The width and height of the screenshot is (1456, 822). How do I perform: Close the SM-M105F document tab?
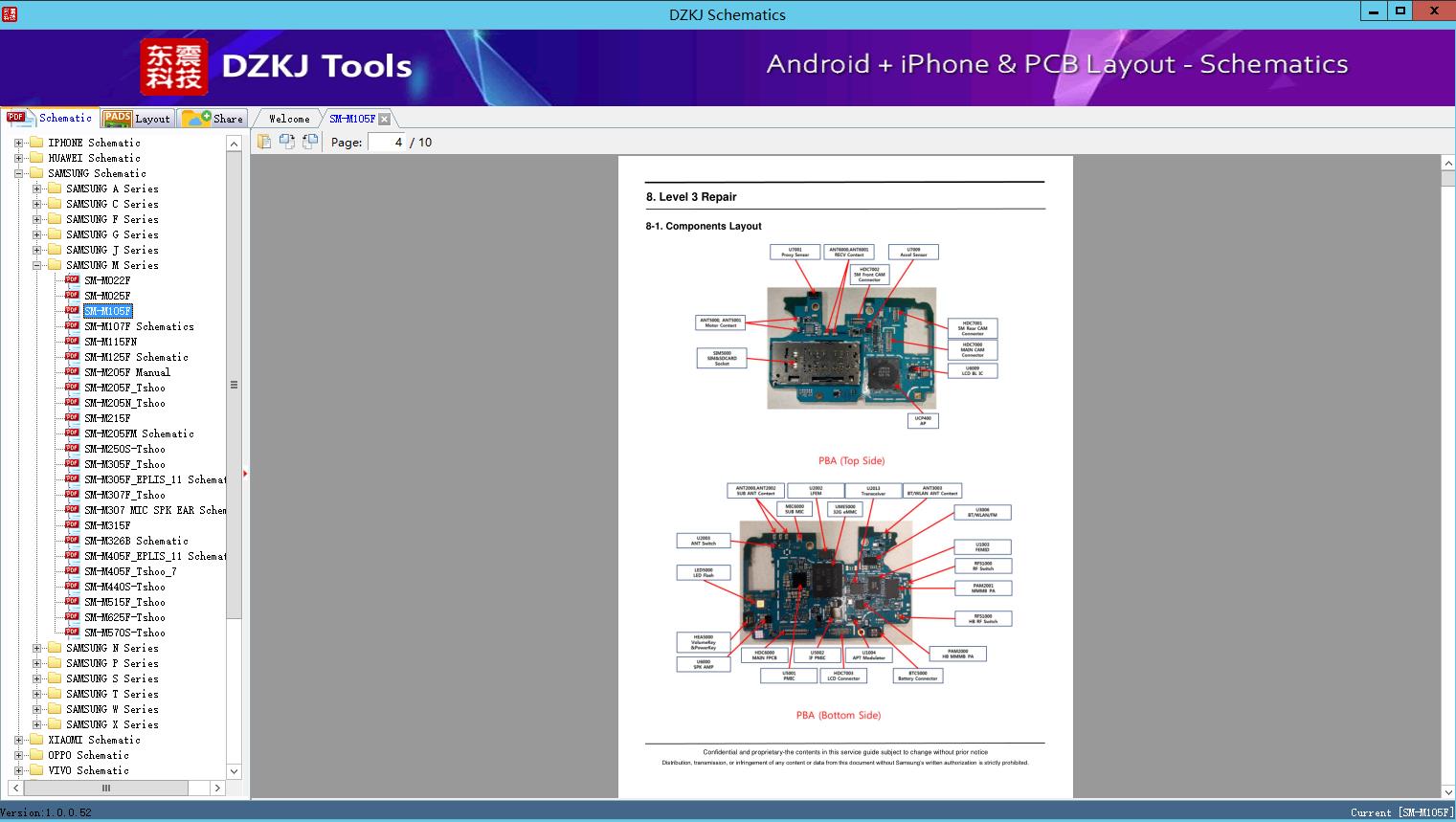click(x=384, y=119)
